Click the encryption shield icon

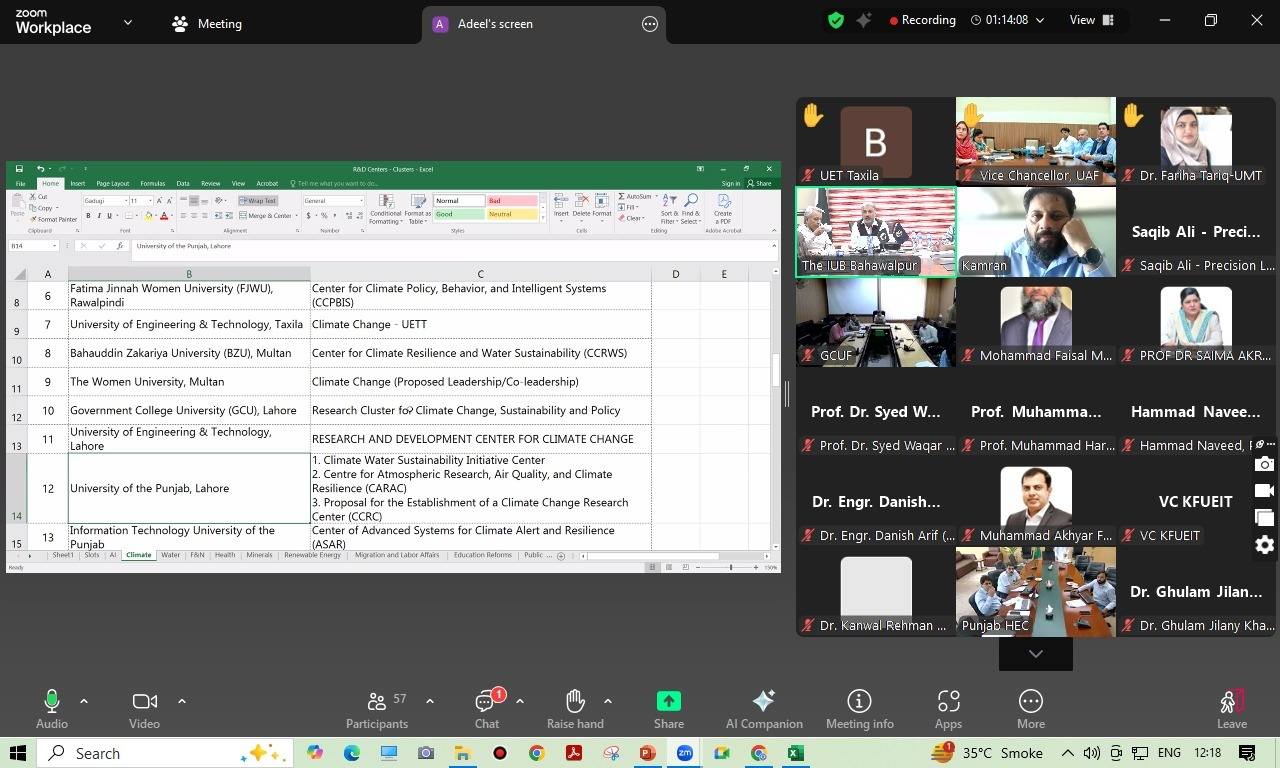tap(836, 20)
